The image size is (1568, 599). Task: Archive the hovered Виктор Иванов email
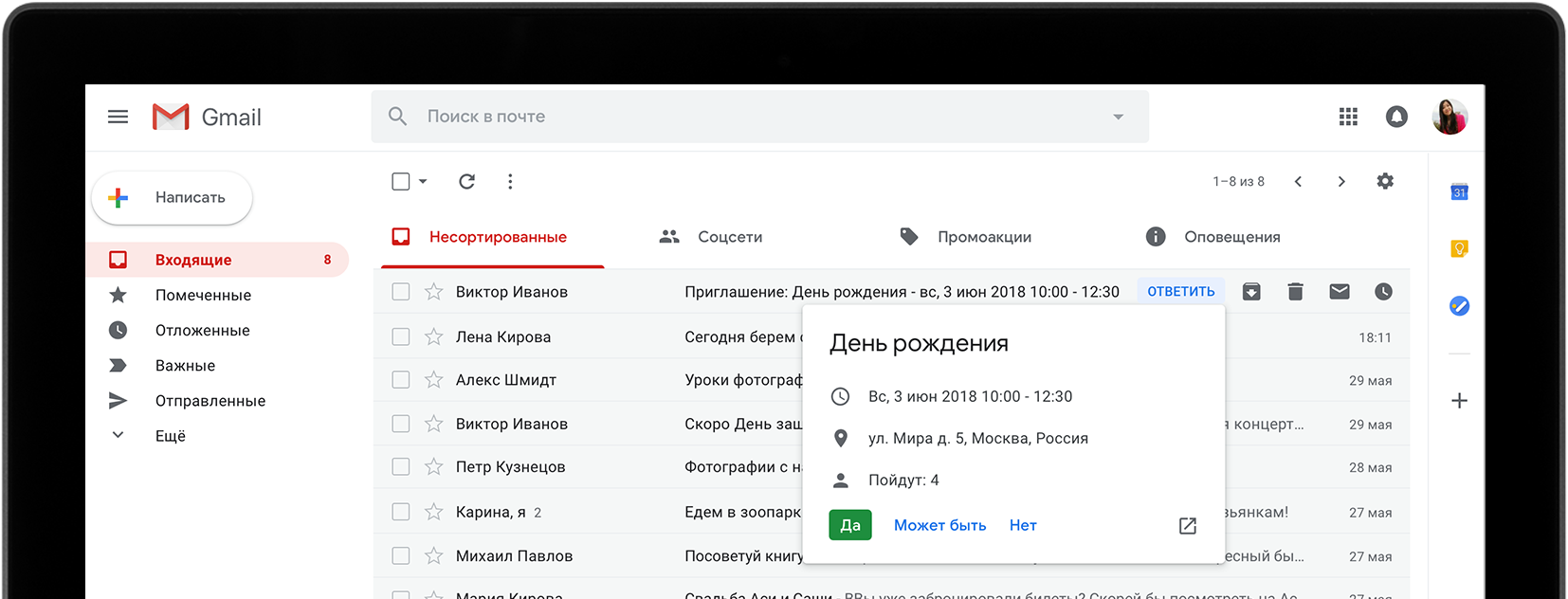1251,292
